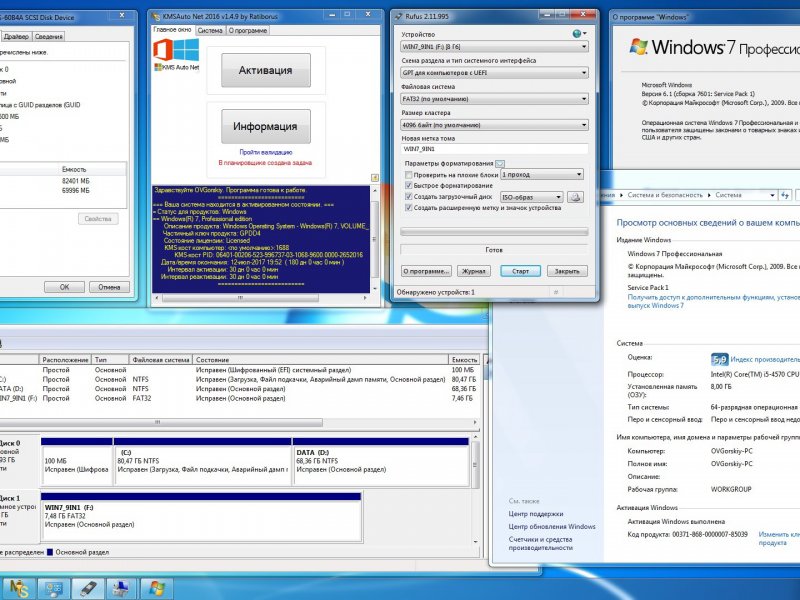Viewport: 800px width, 600px height.
Task: Click the 'Емкость' column header in volume list
Action: pos(464,360)
